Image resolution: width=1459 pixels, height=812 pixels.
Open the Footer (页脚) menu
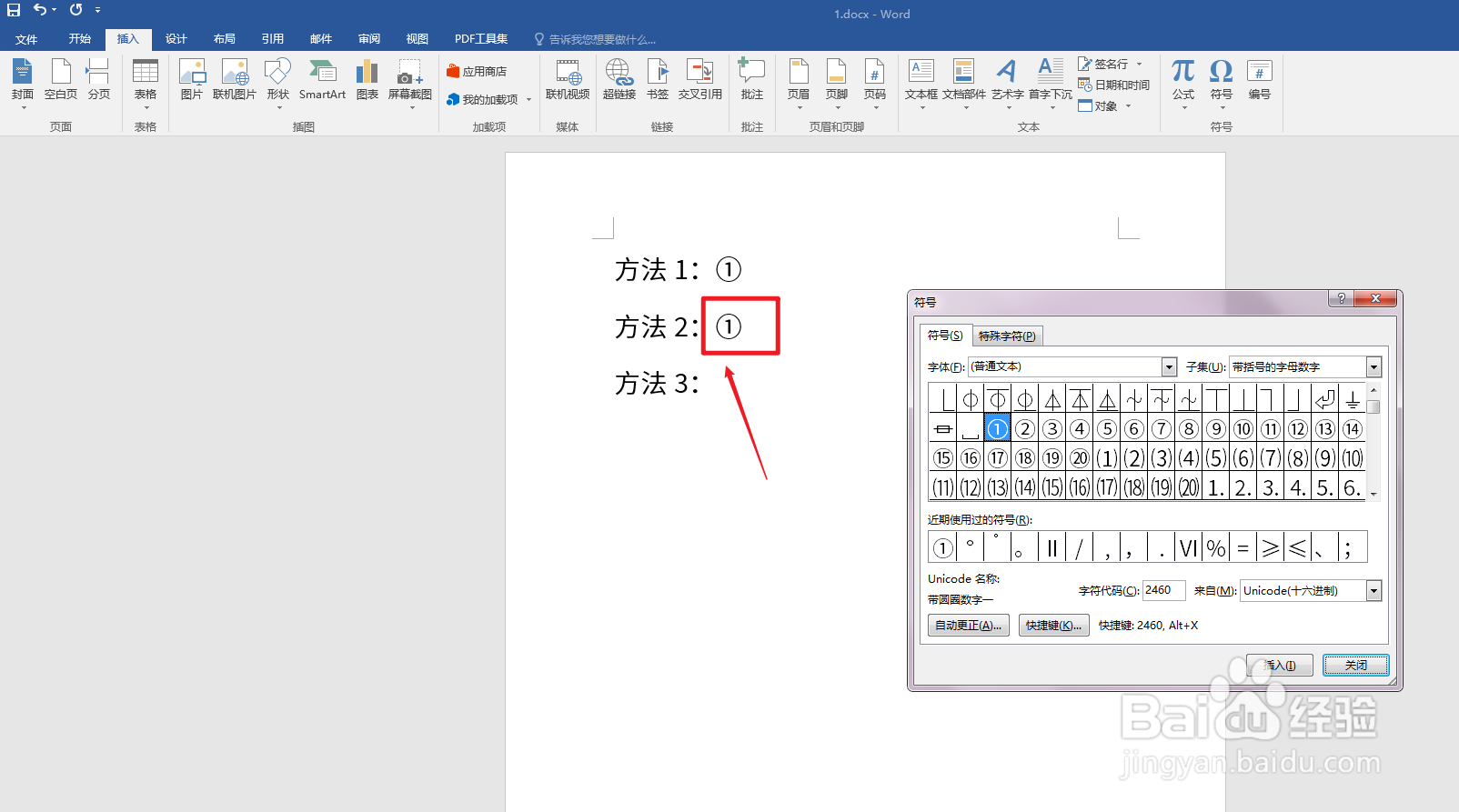837,84
